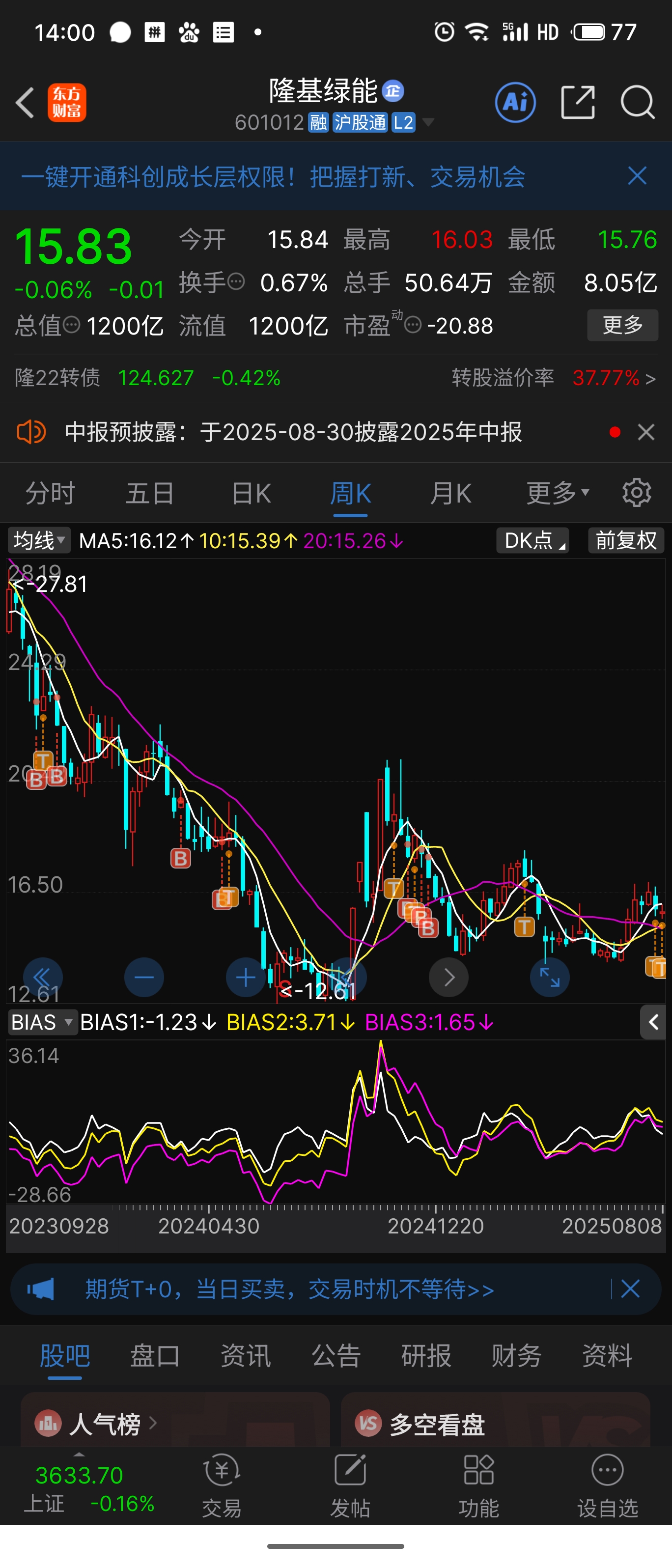Expand chart to fullscreen icon
The height and width of the screenshot is (1568, 672).
[x=550, y=978]
